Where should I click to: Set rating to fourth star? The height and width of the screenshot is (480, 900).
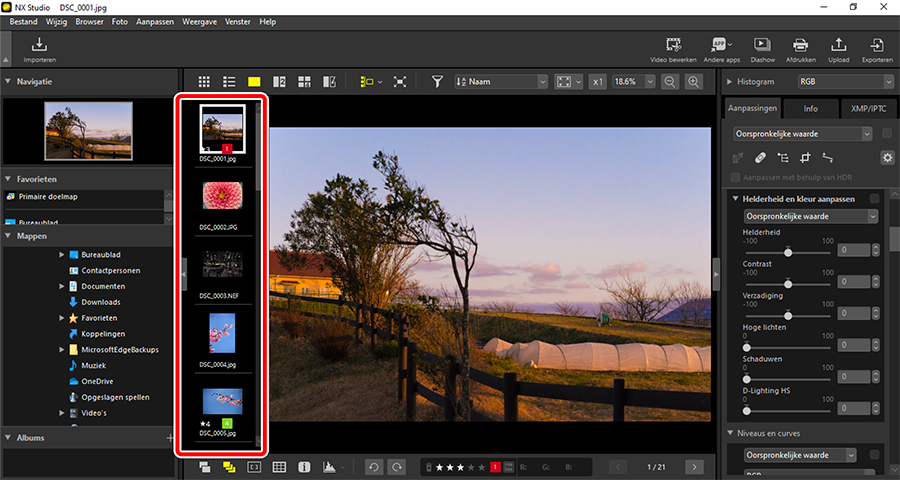coord(471,467)
